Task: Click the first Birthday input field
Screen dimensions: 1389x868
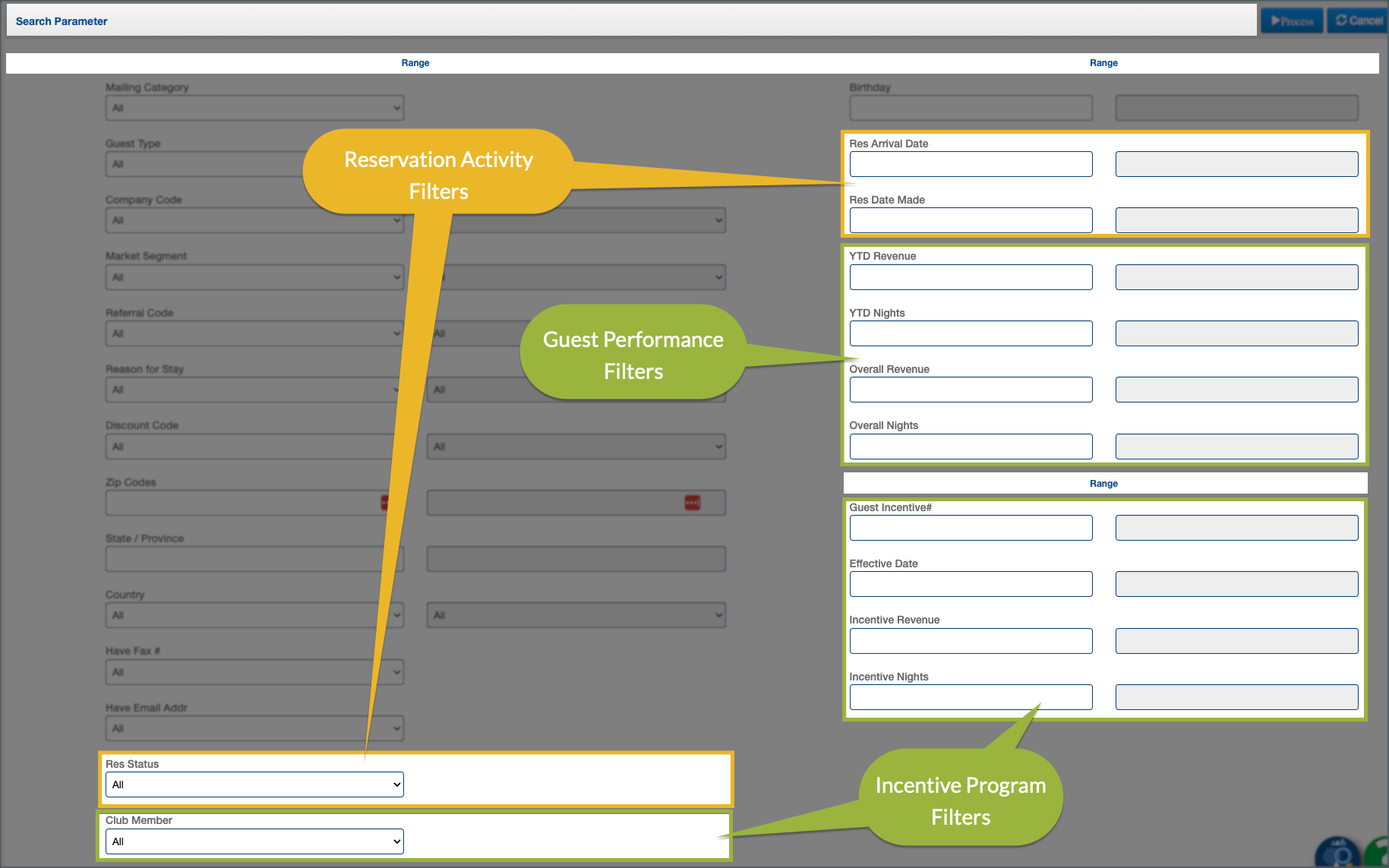Action: (x=971, y=108)
